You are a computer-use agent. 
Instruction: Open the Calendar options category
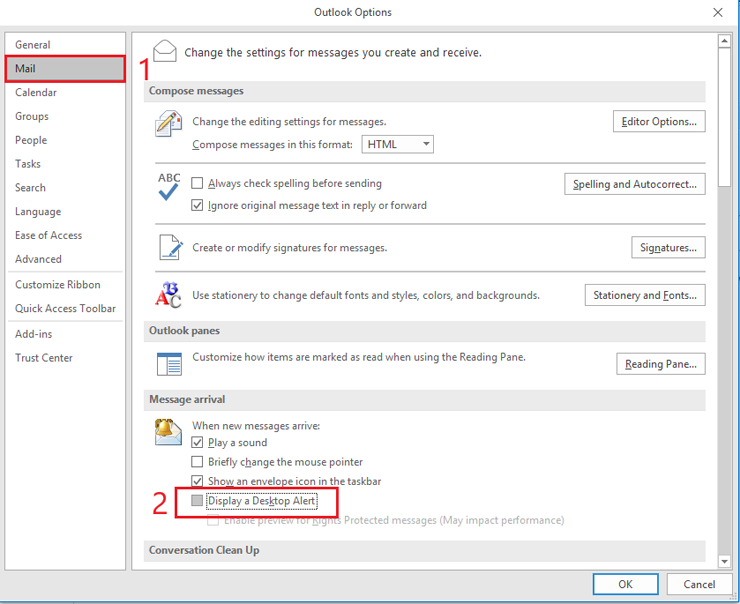[65, 92]
